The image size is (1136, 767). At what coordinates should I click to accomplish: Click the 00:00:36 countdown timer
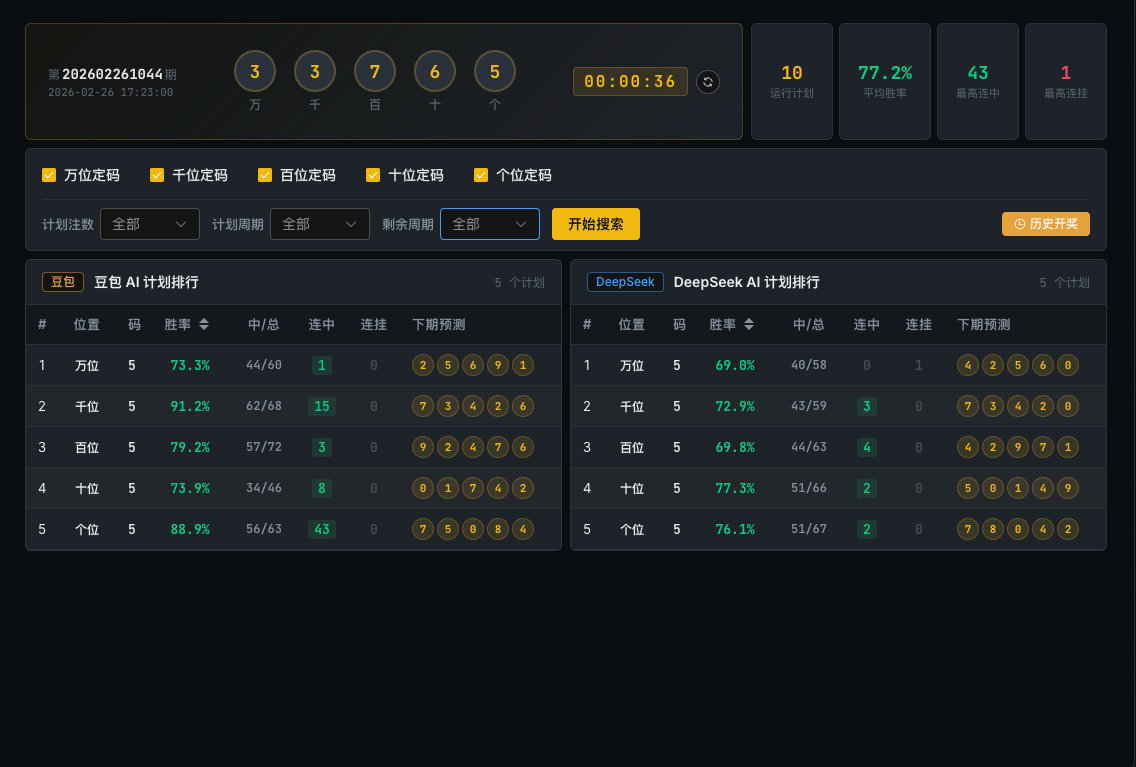pos(630,82)
